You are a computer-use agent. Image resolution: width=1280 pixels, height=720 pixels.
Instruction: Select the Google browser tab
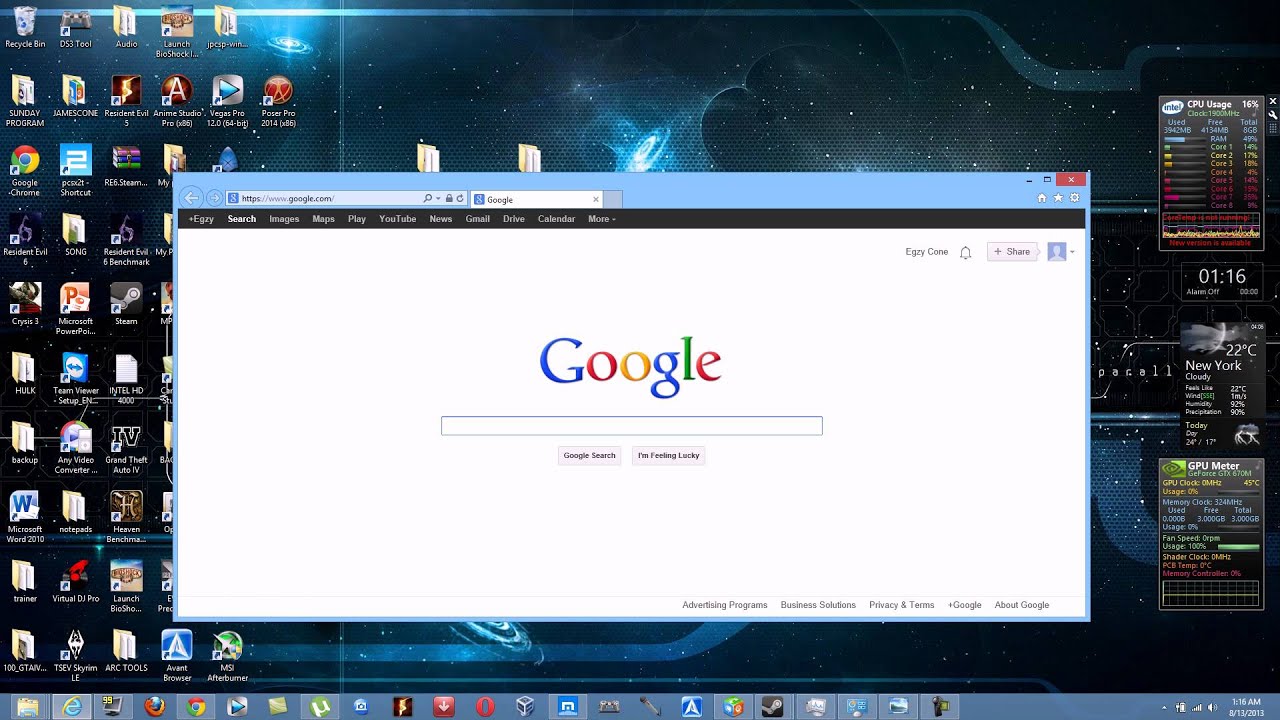tap(536, 199)
